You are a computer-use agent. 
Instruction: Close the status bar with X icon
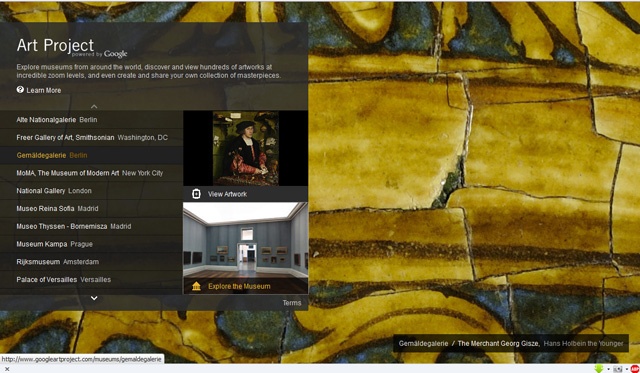7,369
